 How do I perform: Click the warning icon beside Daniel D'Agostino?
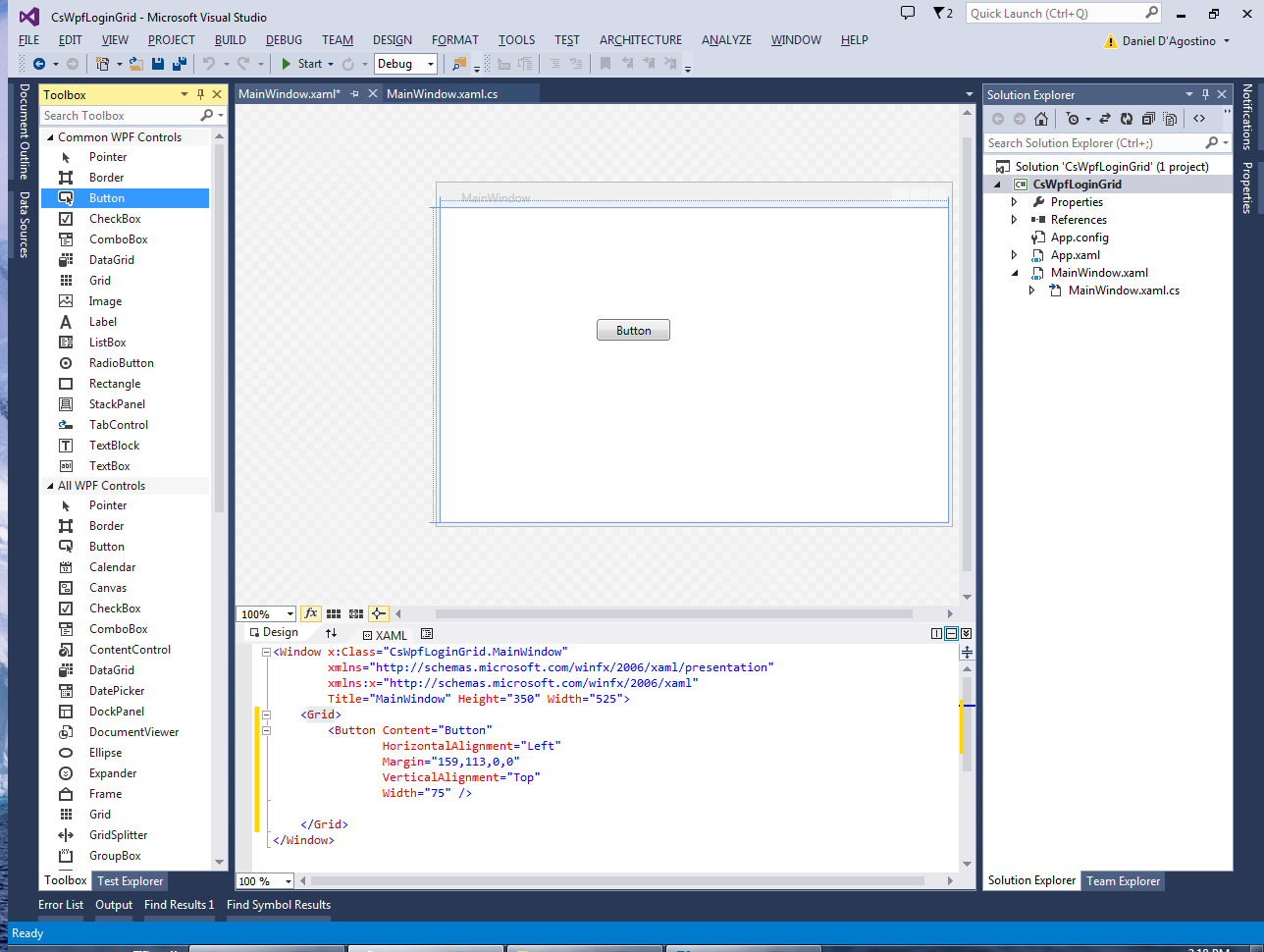pyautogui.click(x=1111, y=41)
